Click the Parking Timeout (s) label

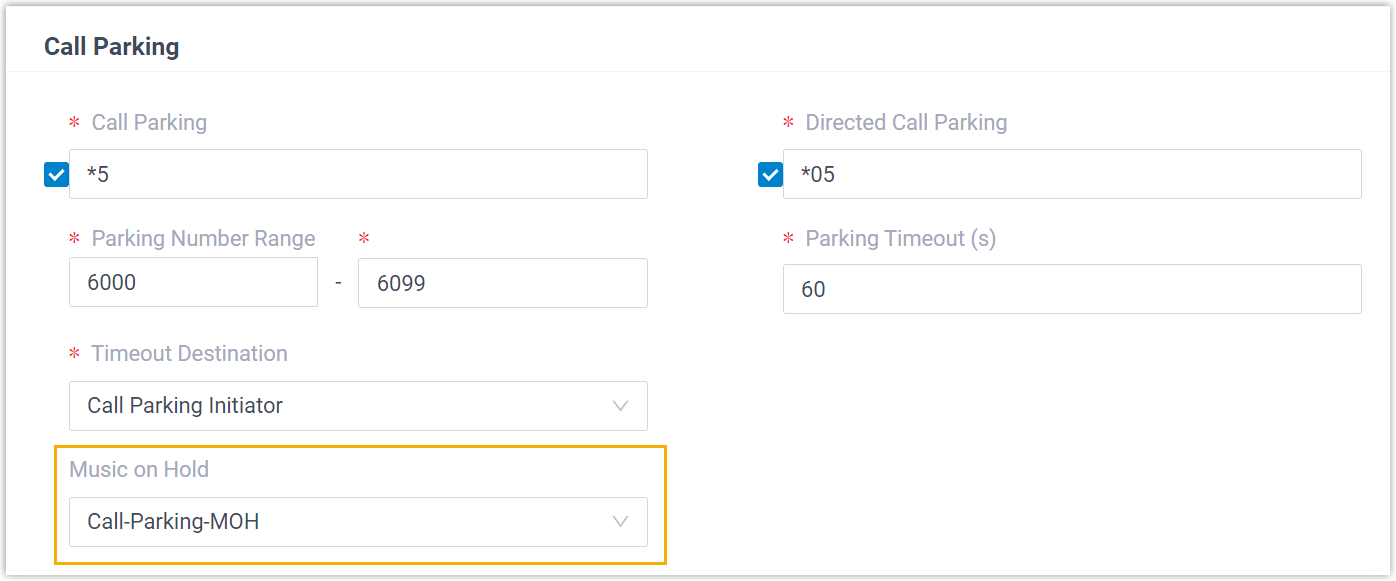[x=900, y=239]
